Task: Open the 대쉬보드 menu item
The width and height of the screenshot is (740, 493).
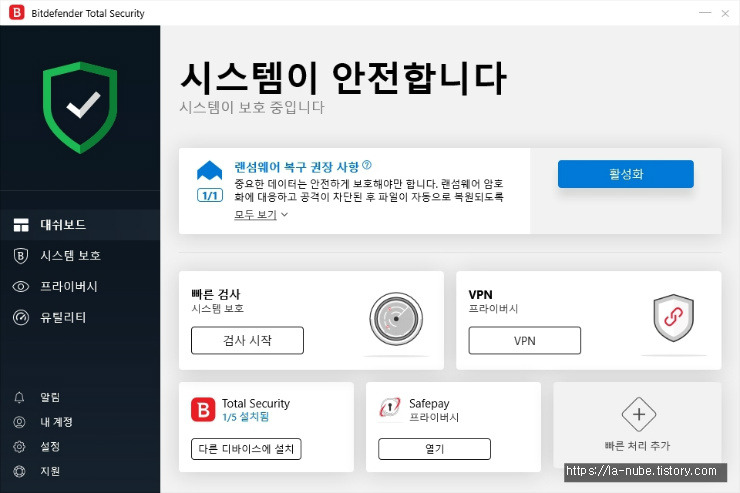Action: pyautogui.click(x=80, y=225)
